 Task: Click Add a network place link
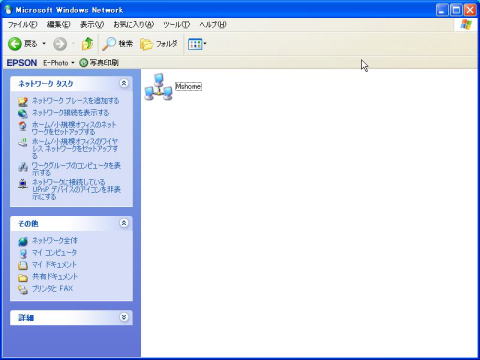75,101
